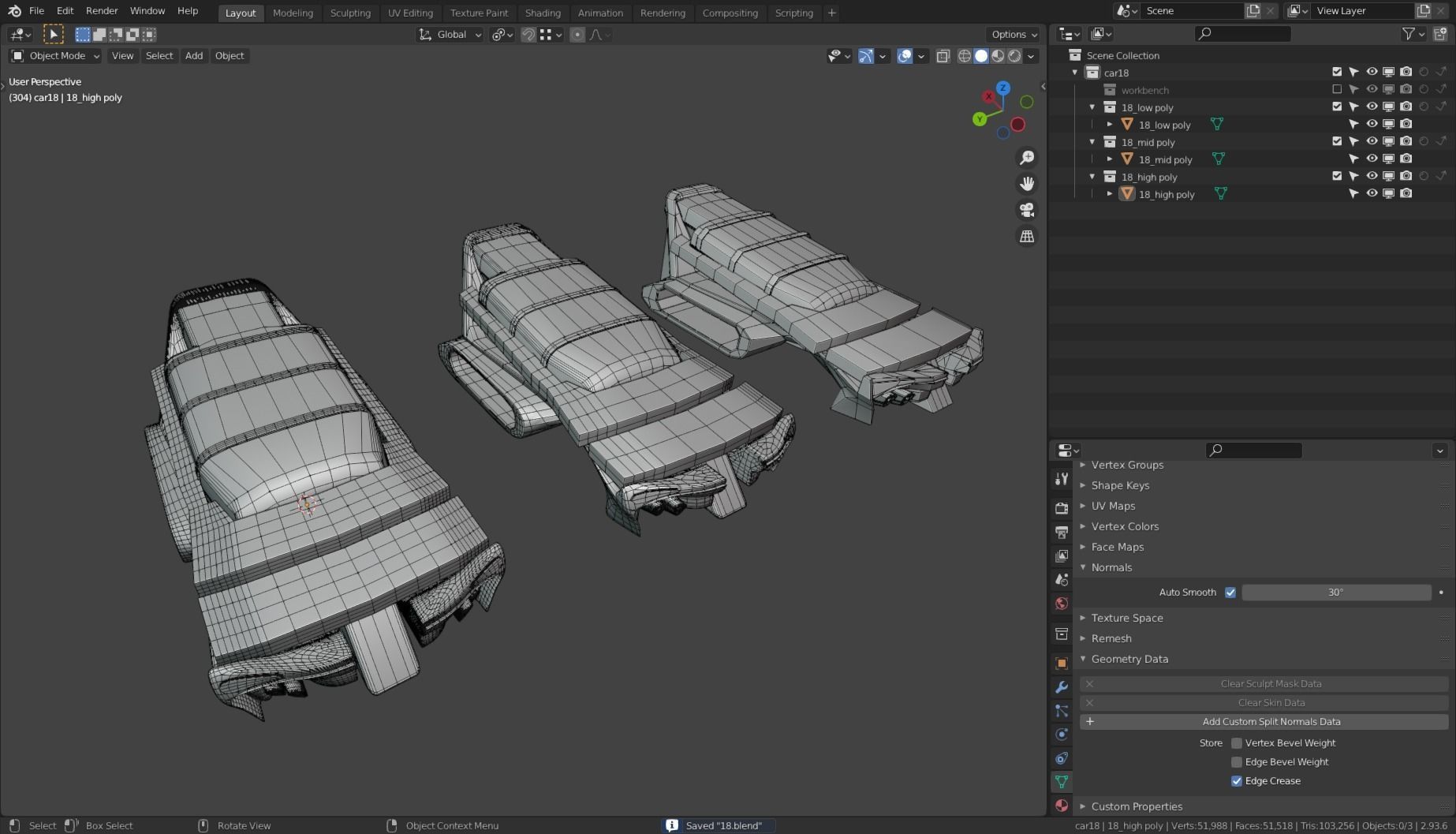Viewport: 1456px width, 834px height.
Task: Open the File menu
Action: point(36,11)
